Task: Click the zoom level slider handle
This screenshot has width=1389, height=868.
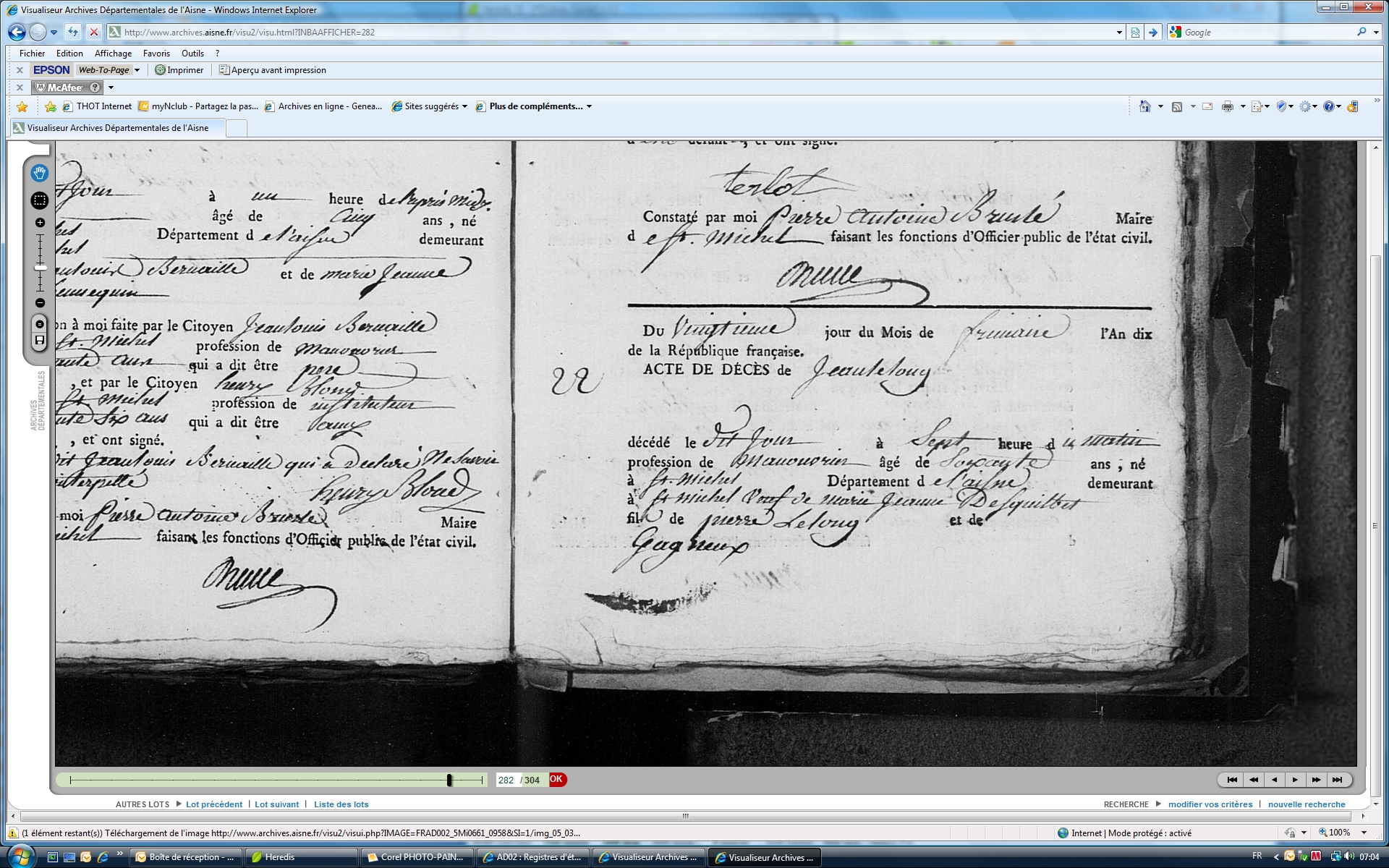Action: pos(41,268)
